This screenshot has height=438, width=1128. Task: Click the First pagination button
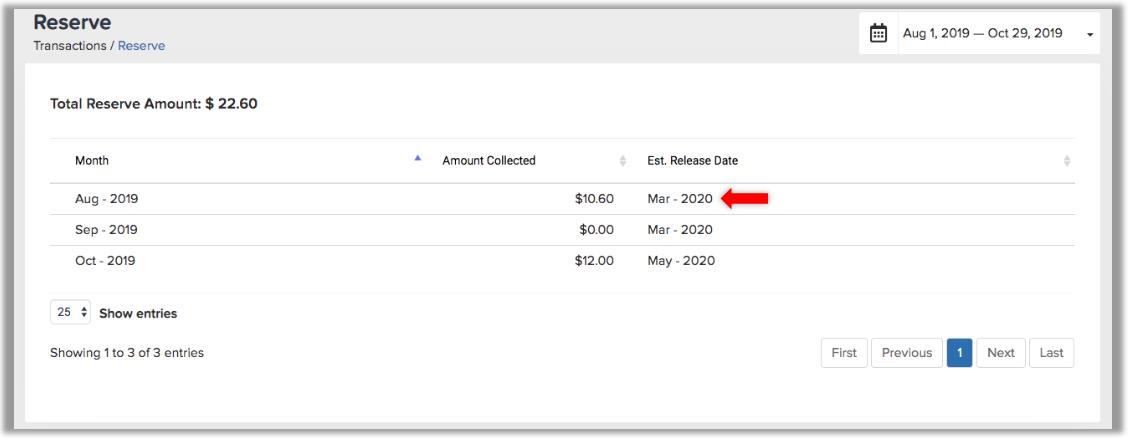tap(845, 352)
